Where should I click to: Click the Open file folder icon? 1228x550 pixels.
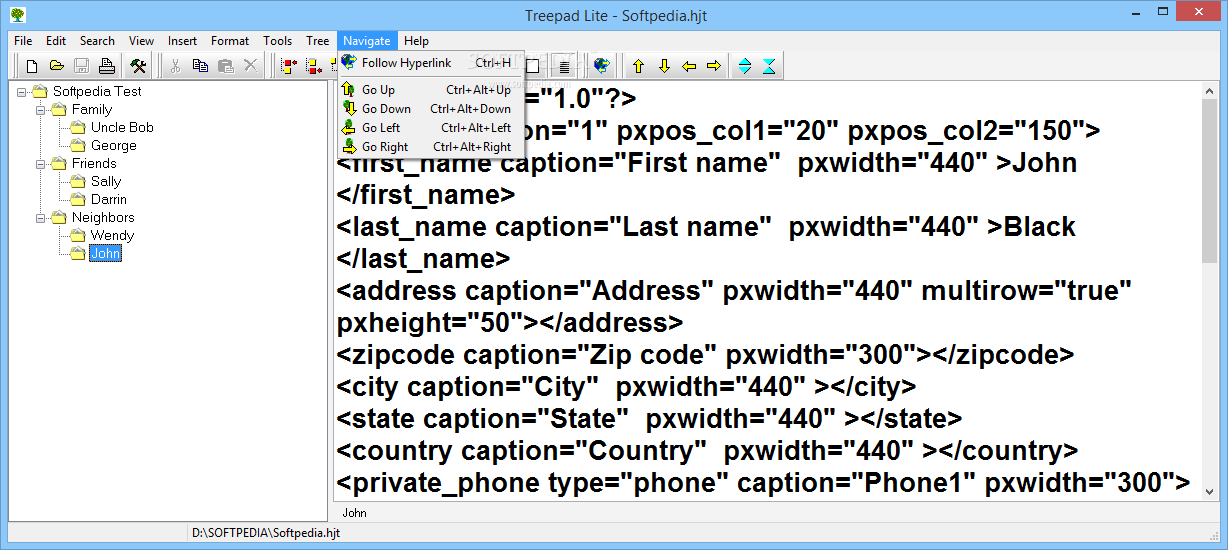click(57, 66)
